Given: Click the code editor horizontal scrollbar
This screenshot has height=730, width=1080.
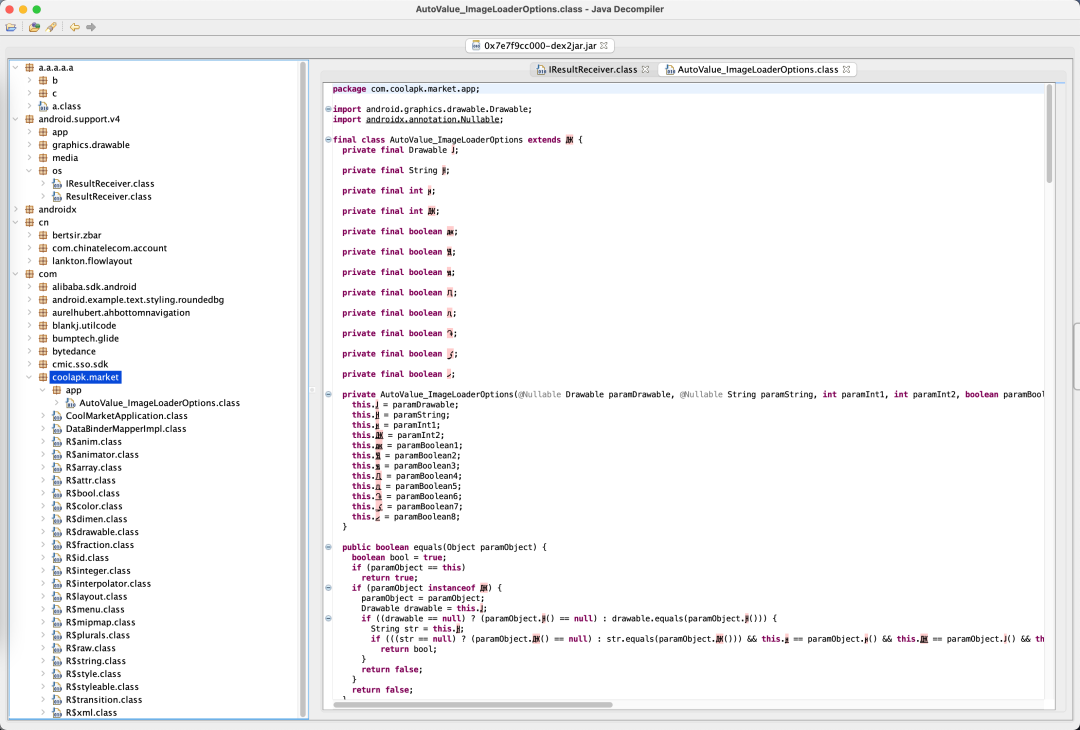Looking at the screenshot, I should point(473,705).
